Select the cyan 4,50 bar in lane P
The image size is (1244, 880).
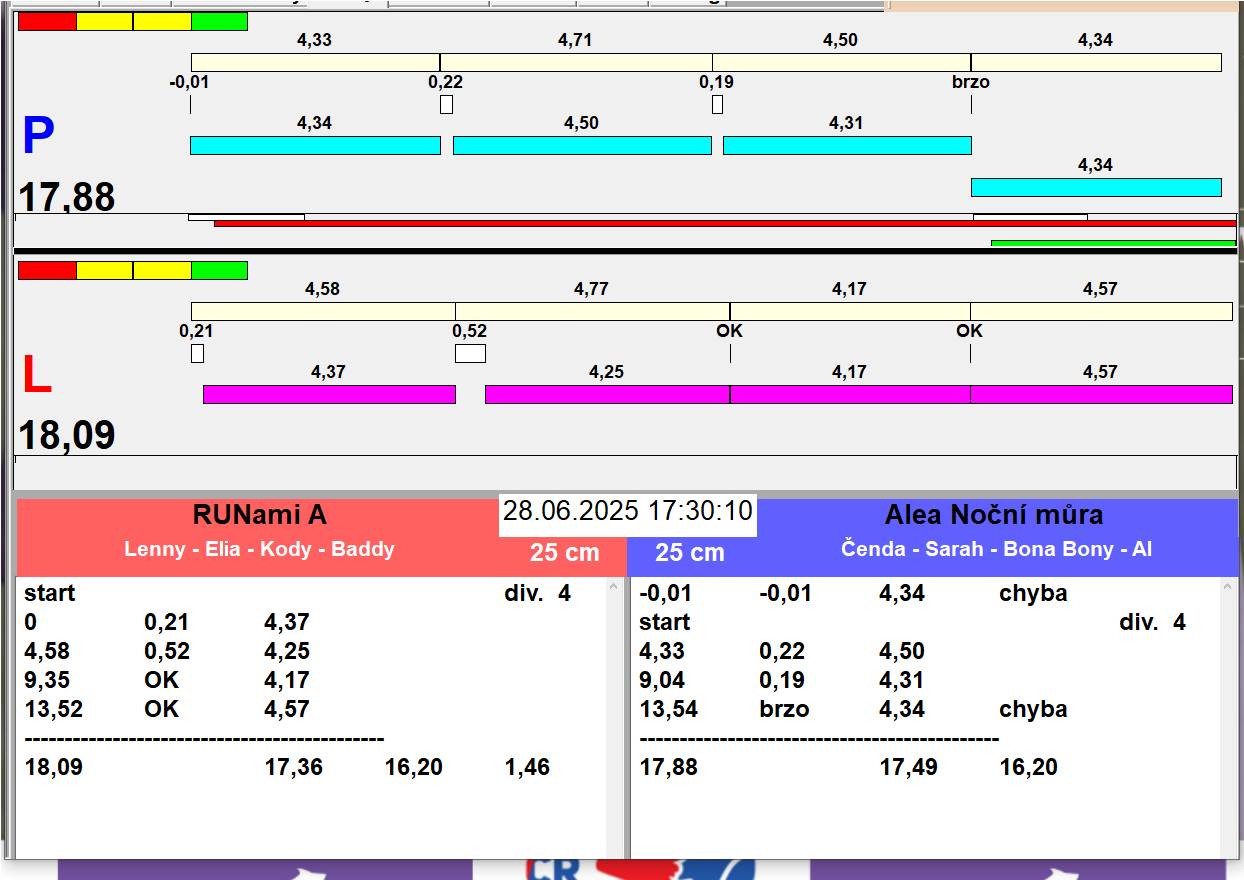582,145
